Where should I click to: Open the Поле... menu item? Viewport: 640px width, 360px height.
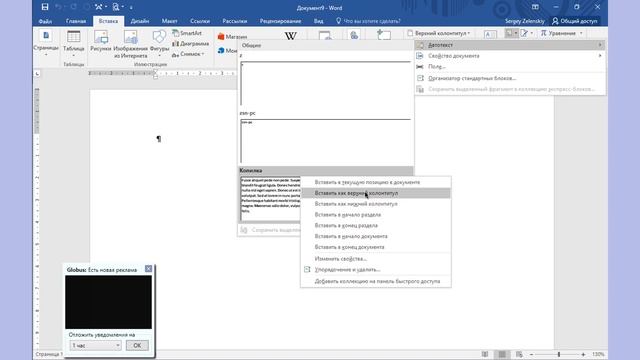tap(510, 67)
